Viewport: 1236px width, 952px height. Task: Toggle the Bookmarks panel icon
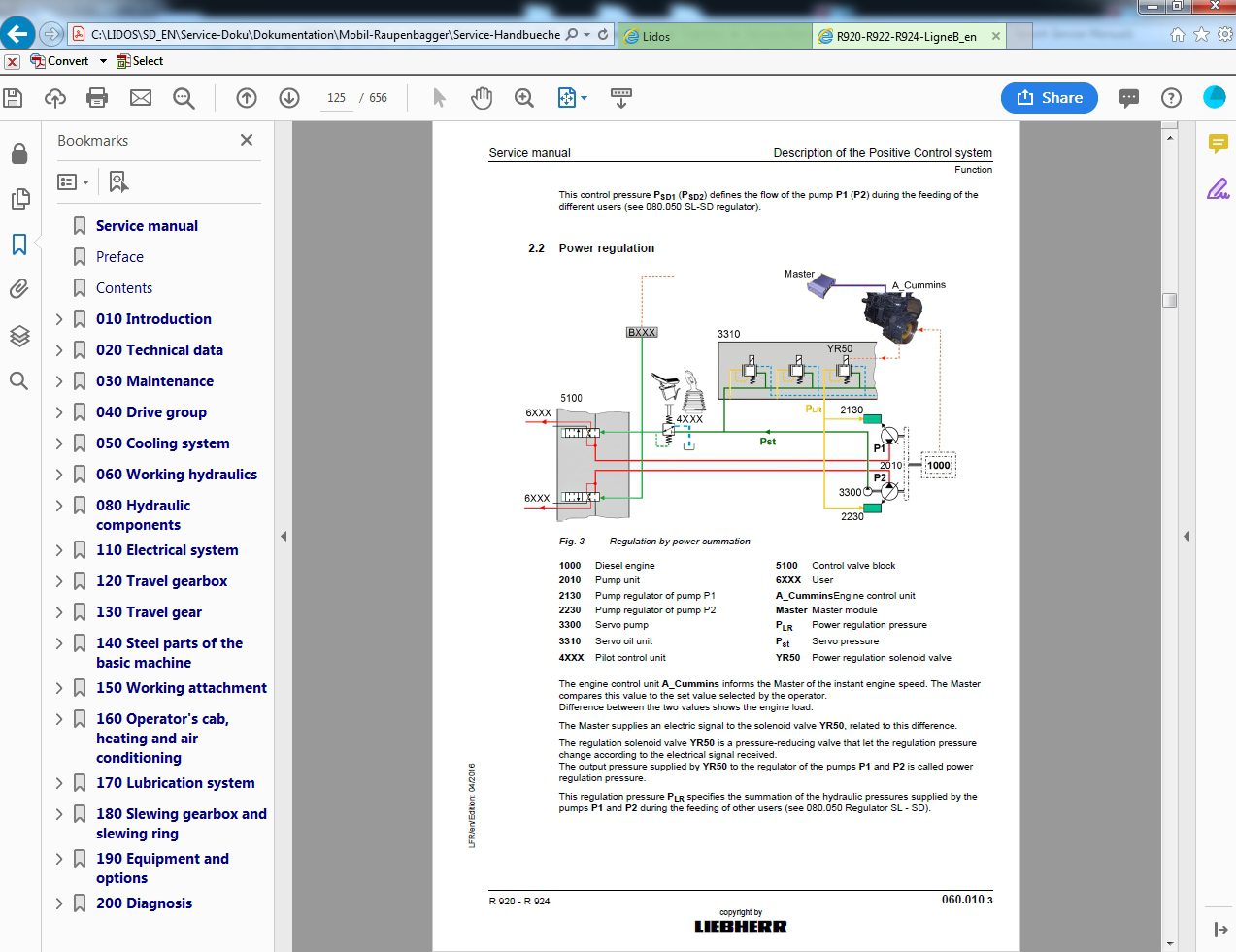pyautogui.click(x=19, y=244)
